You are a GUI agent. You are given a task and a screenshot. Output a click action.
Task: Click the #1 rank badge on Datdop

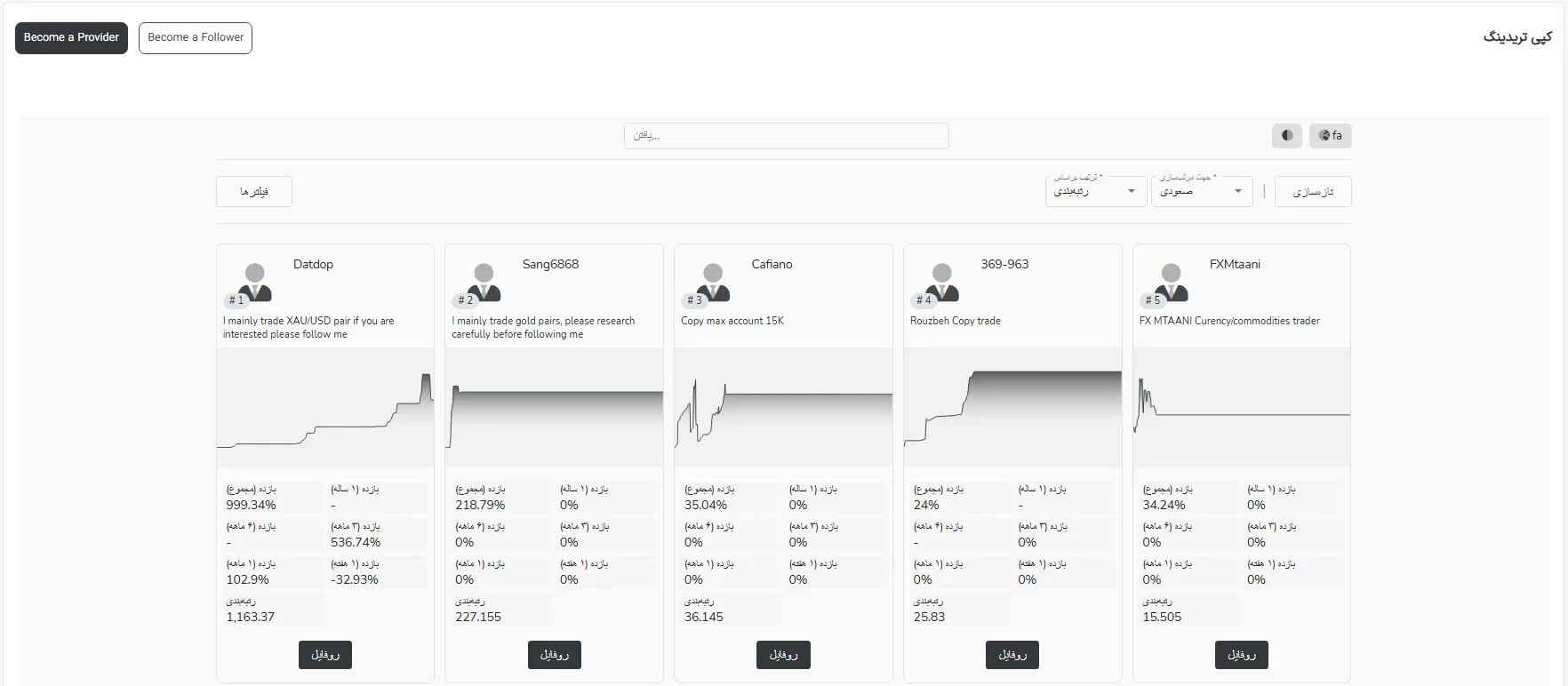(236, 300)
